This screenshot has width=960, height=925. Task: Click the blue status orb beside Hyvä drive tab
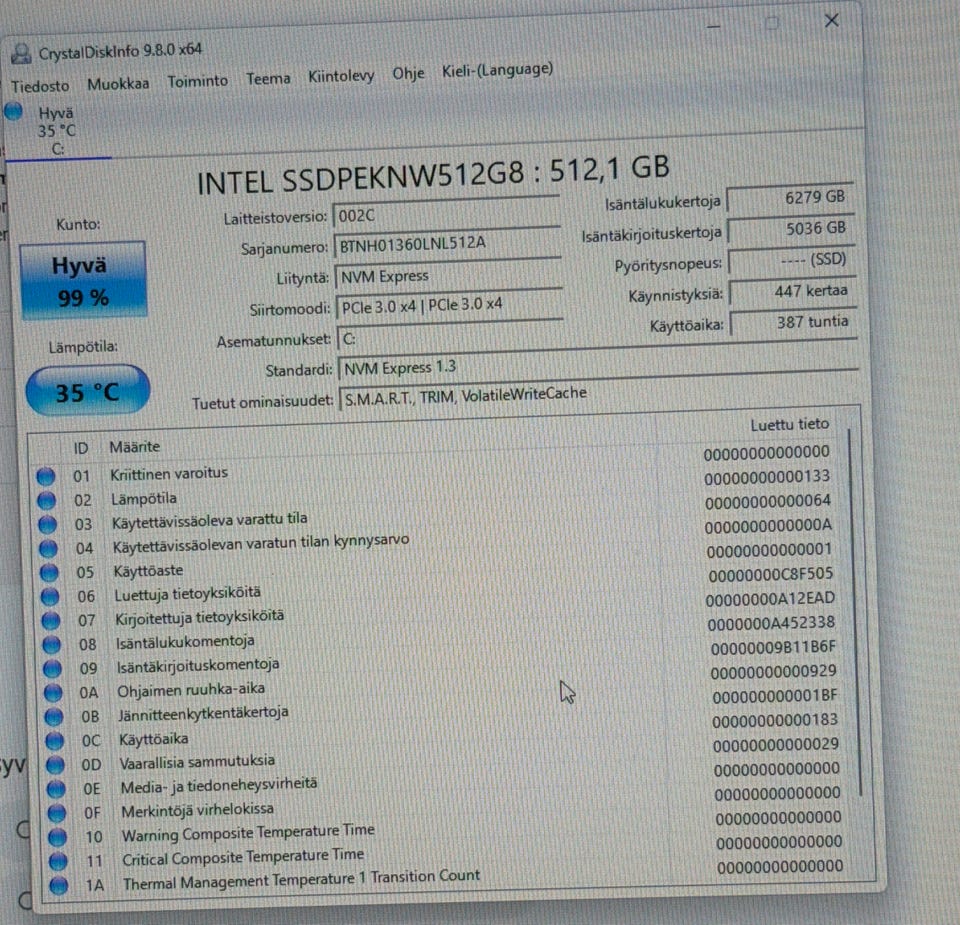click(13, 111)
